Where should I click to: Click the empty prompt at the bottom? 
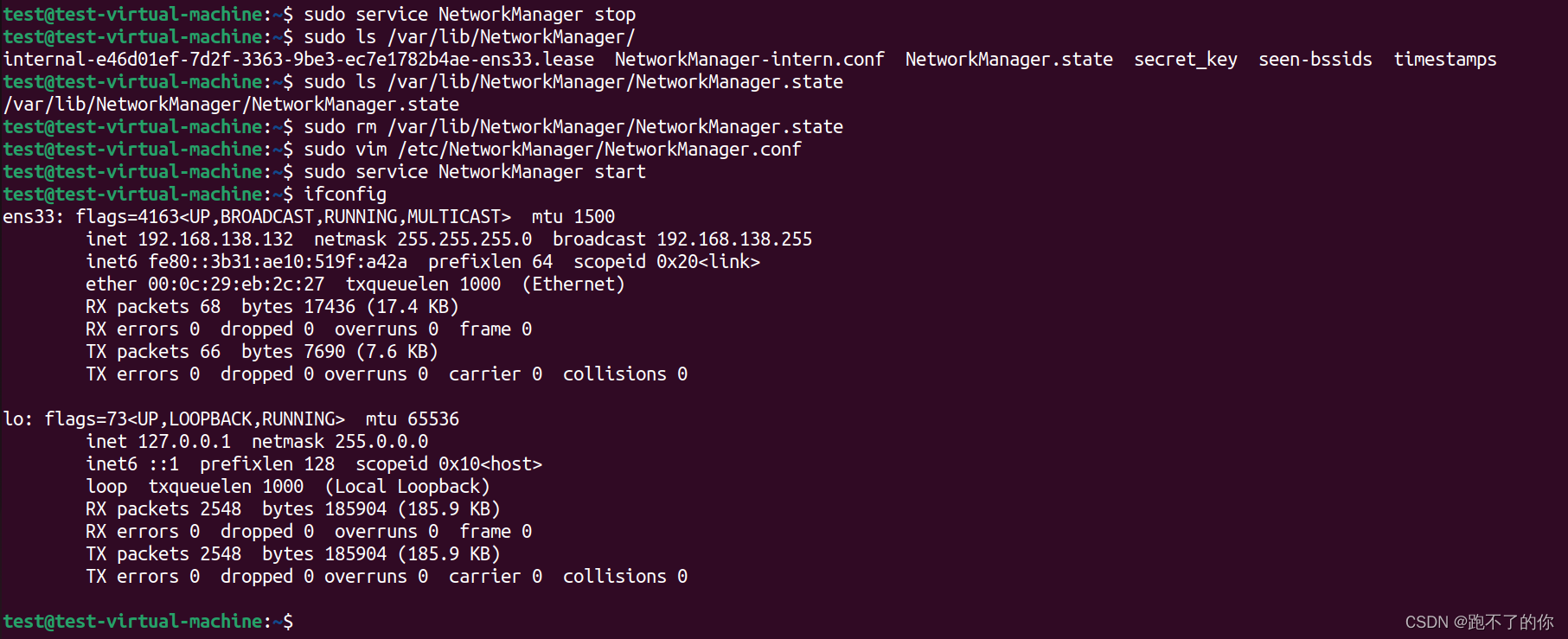(148, 622)
